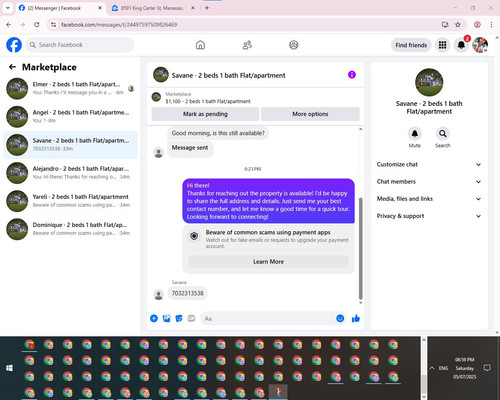The width and height of the screenshot is (500, 400).
Task: Open site information icon in address bar
Action: (x=53, y=25)
